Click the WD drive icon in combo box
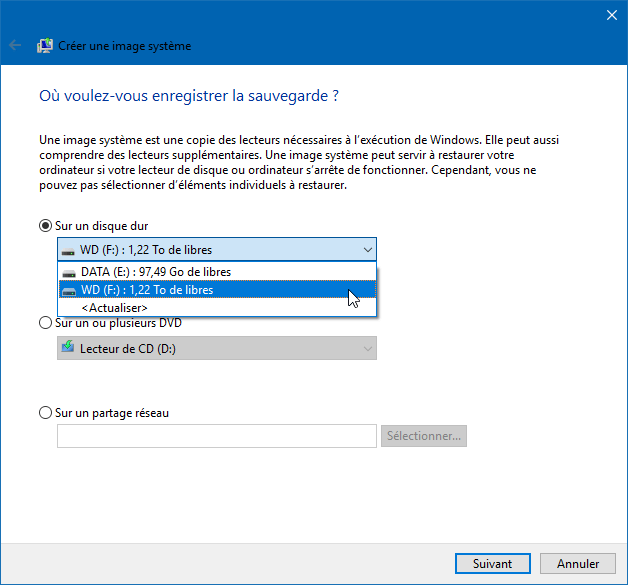This screenshot has width=628, height=585. (x=69, y=250)
